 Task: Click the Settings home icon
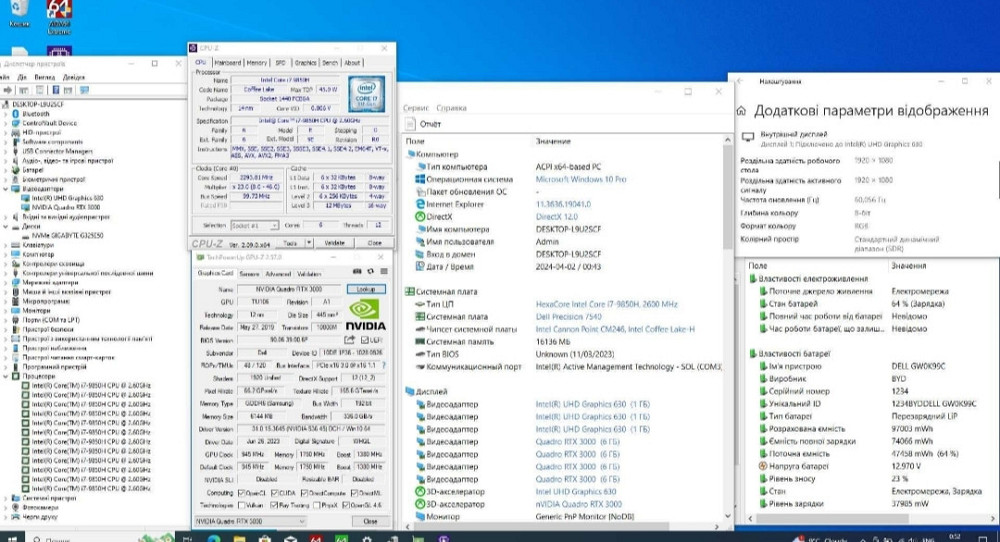pyautogui.click(x=741, y=111)
